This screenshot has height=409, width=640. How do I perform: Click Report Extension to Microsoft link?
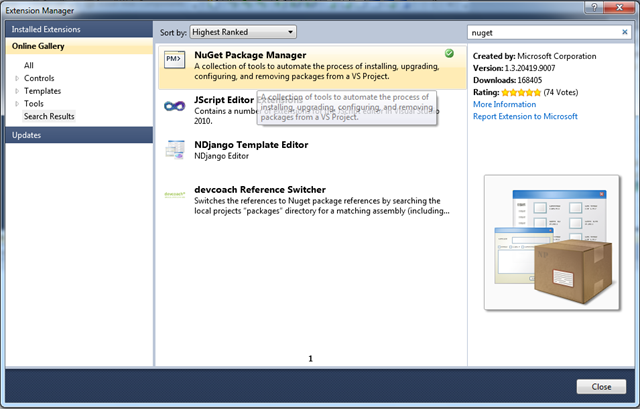(525, 116)
